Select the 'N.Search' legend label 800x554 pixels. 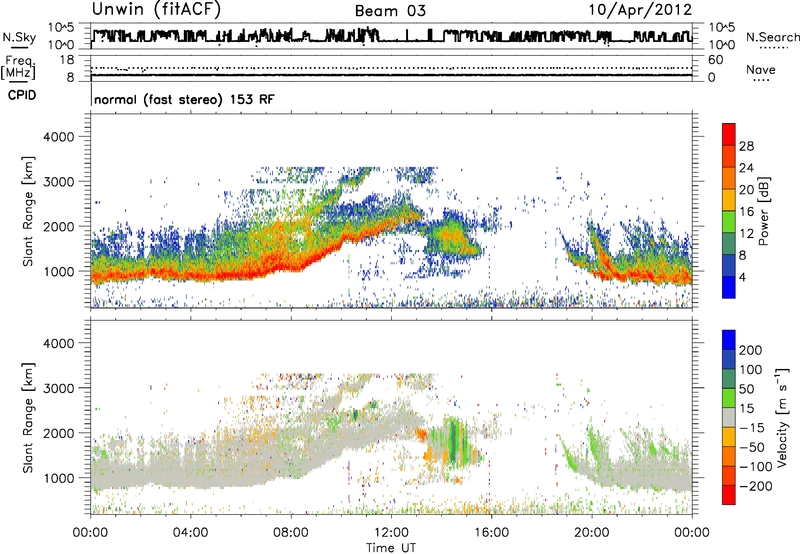pos(772,37)
